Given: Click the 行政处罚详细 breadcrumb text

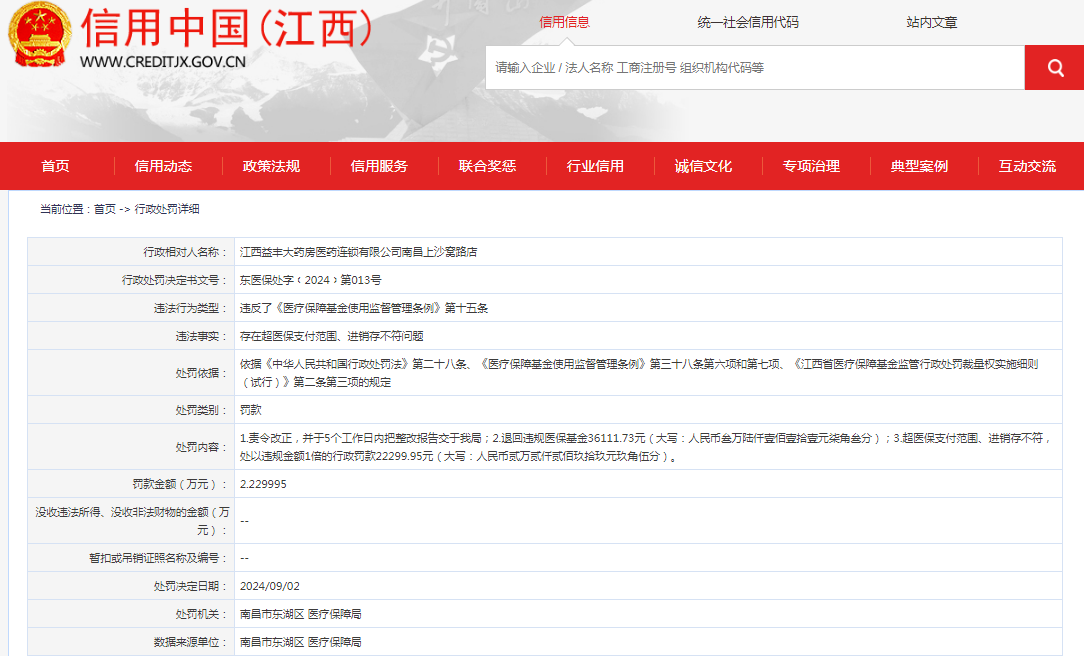Looking at the screenshot, I should [x=167, y=209].
